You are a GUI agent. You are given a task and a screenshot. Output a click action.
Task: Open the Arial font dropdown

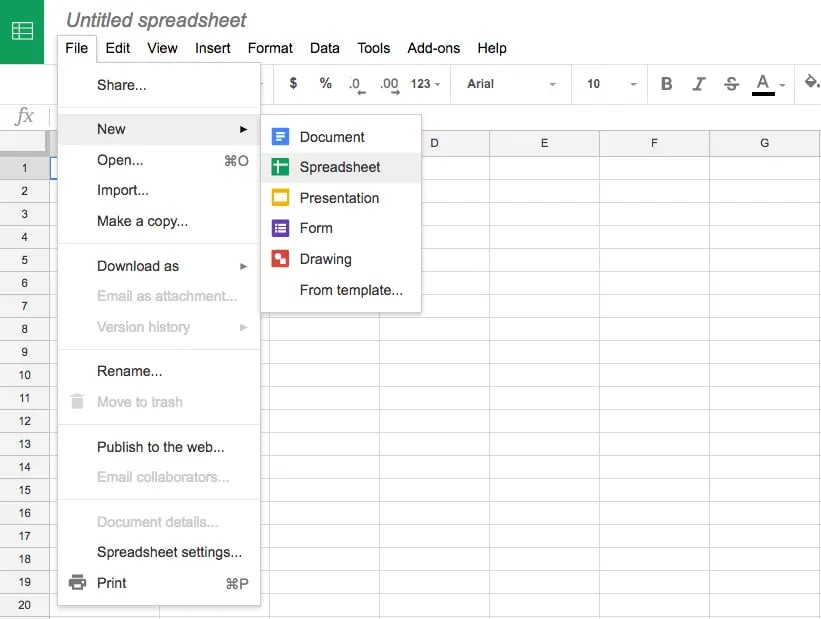[x=511, y=84]
